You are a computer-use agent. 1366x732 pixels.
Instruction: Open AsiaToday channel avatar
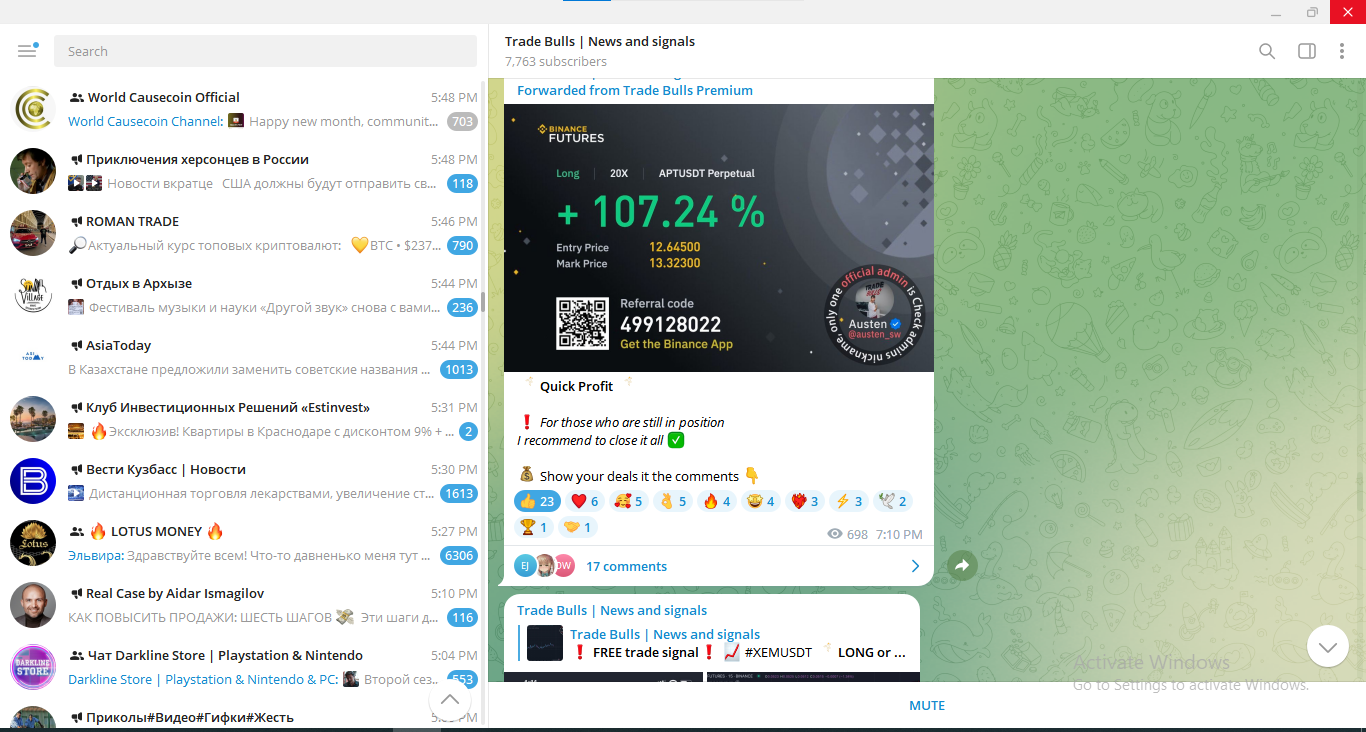coord(33,357)
